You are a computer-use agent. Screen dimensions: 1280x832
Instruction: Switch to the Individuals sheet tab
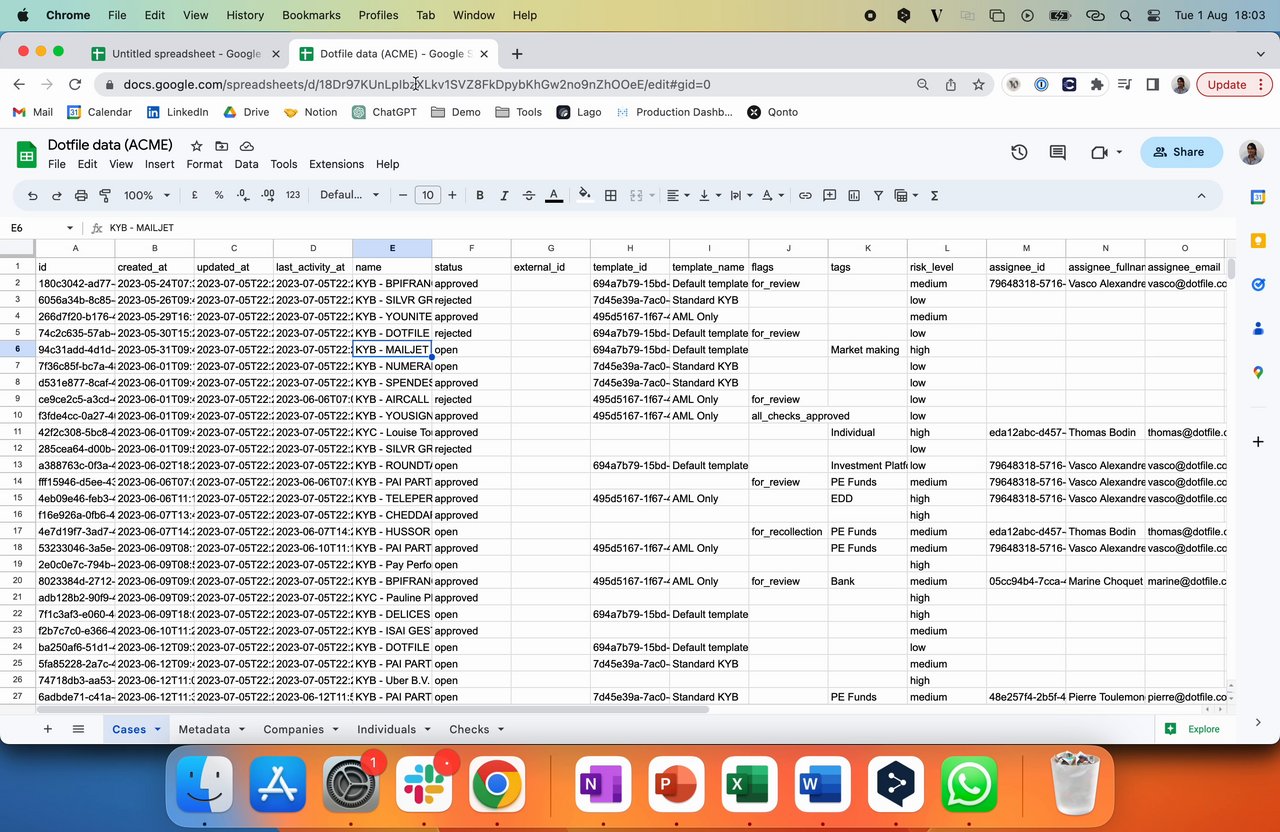(386, 729)
